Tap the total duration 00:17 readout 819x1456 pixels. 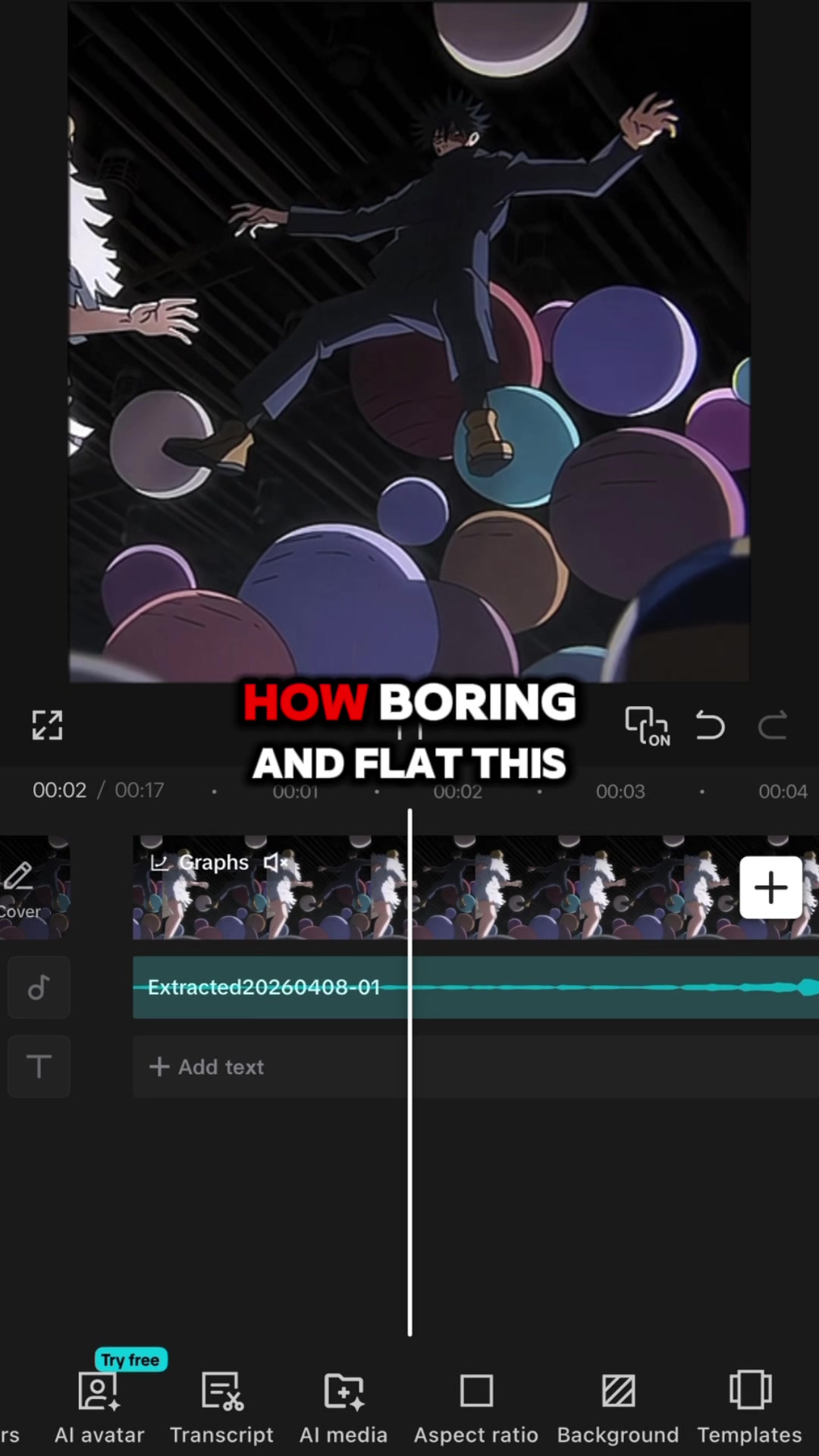click(x=140, y=790)
